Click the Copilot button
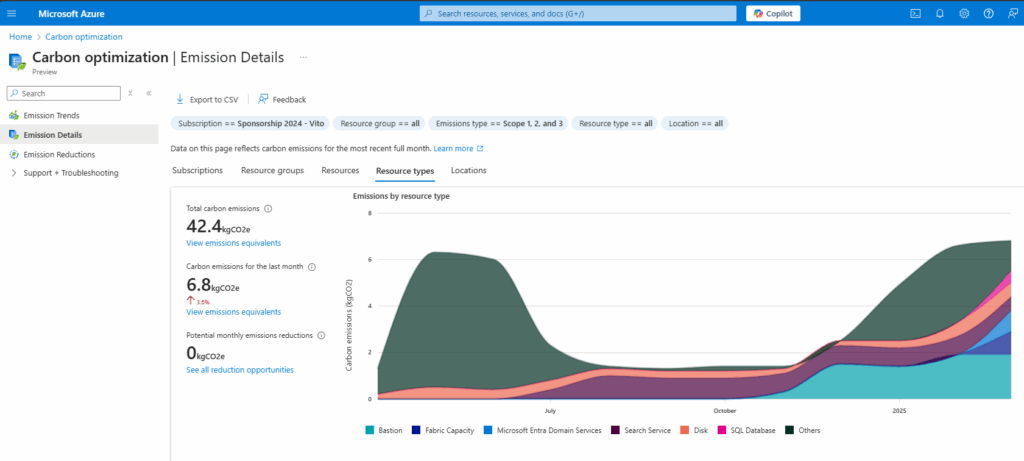Screen dimensions: 1024x461 click(773, 13)
